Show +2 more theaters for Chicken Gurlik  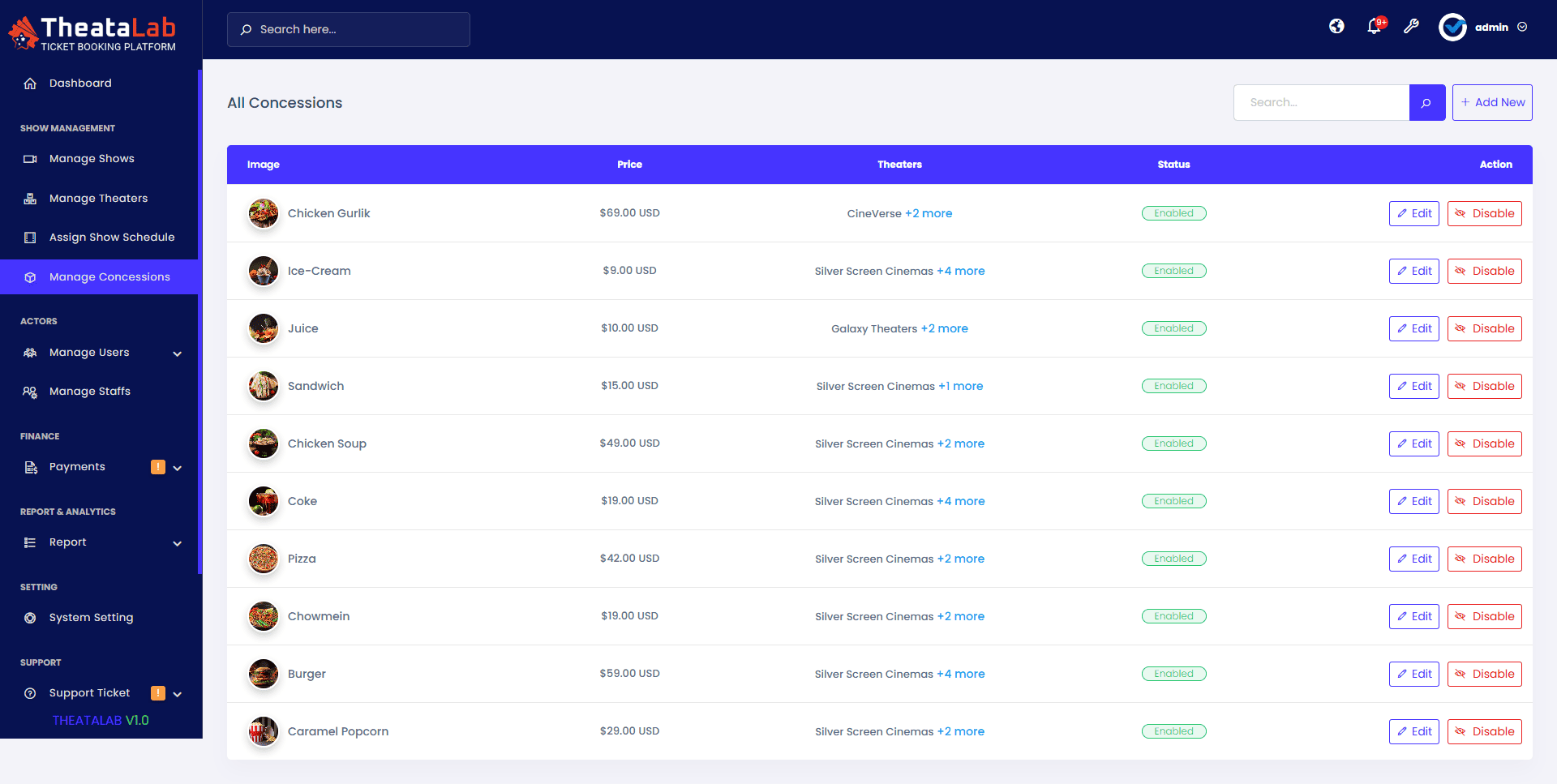(x=929, y=213)
